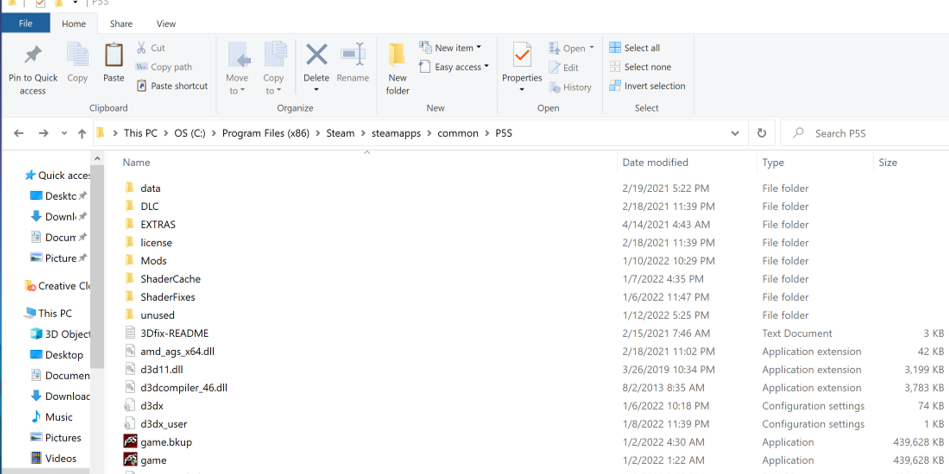
Task: Go up one folder level
Action: click(x=82, y=134)
